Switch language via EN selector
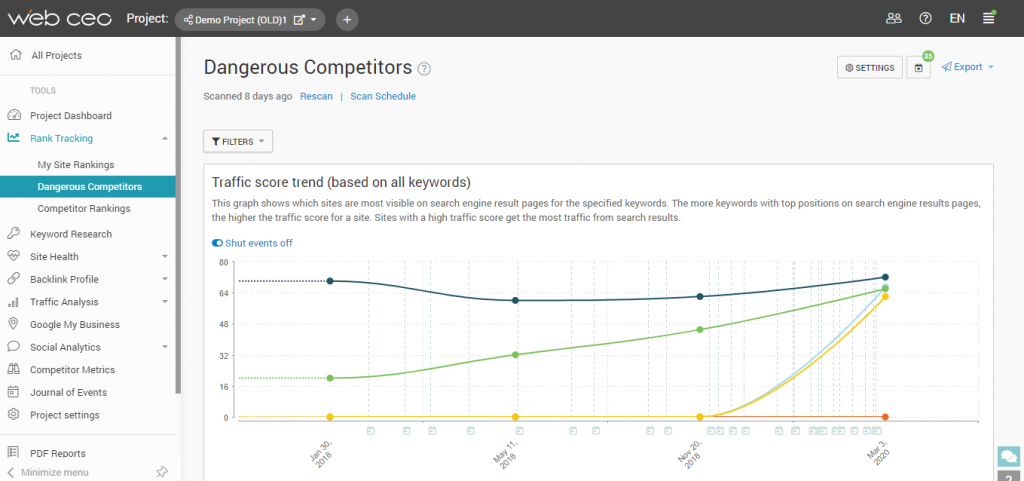The height and width of the screenshot is (481, 1024). click(957, 18)
